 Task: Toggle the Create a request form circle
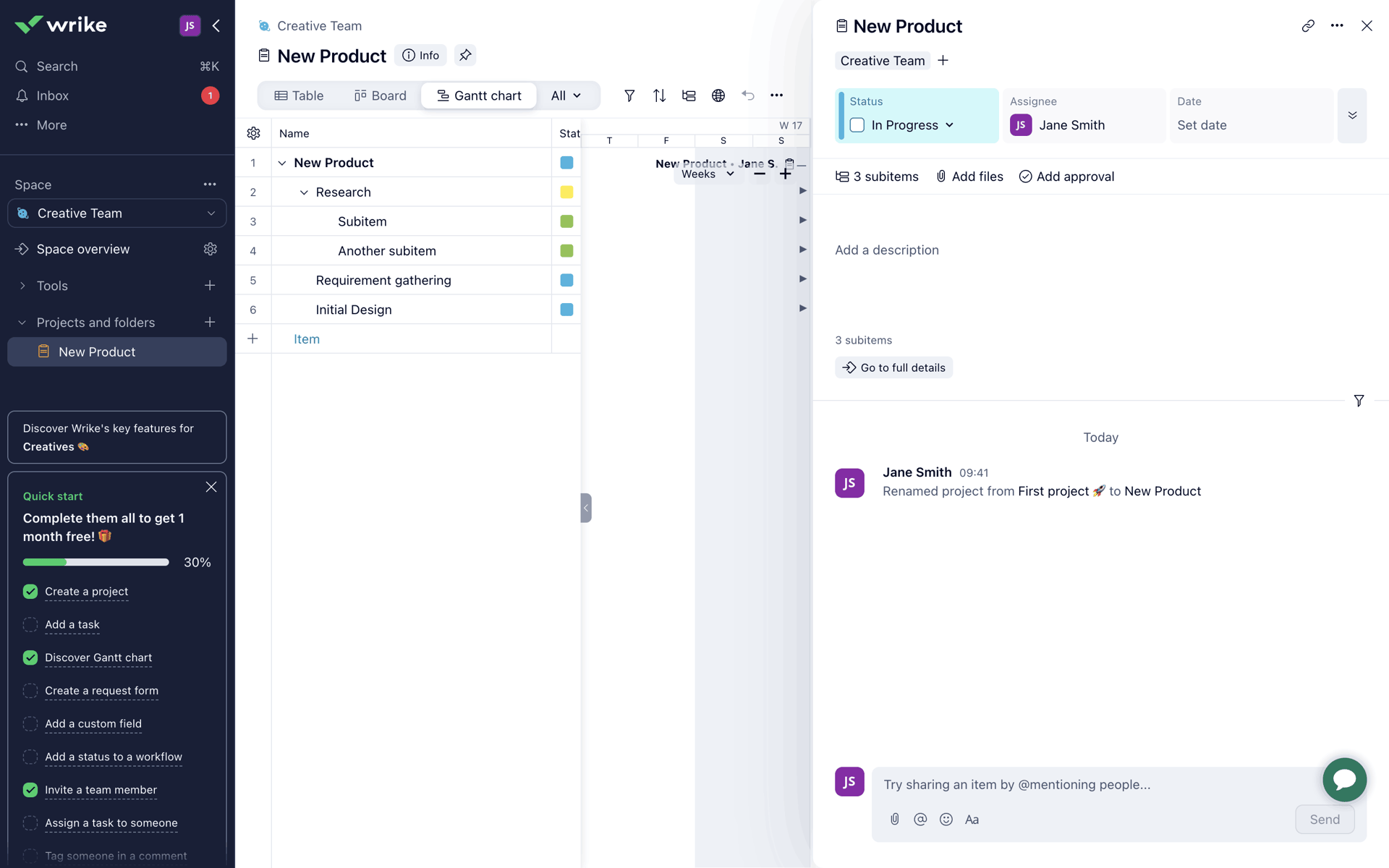(x=30, y=691)
